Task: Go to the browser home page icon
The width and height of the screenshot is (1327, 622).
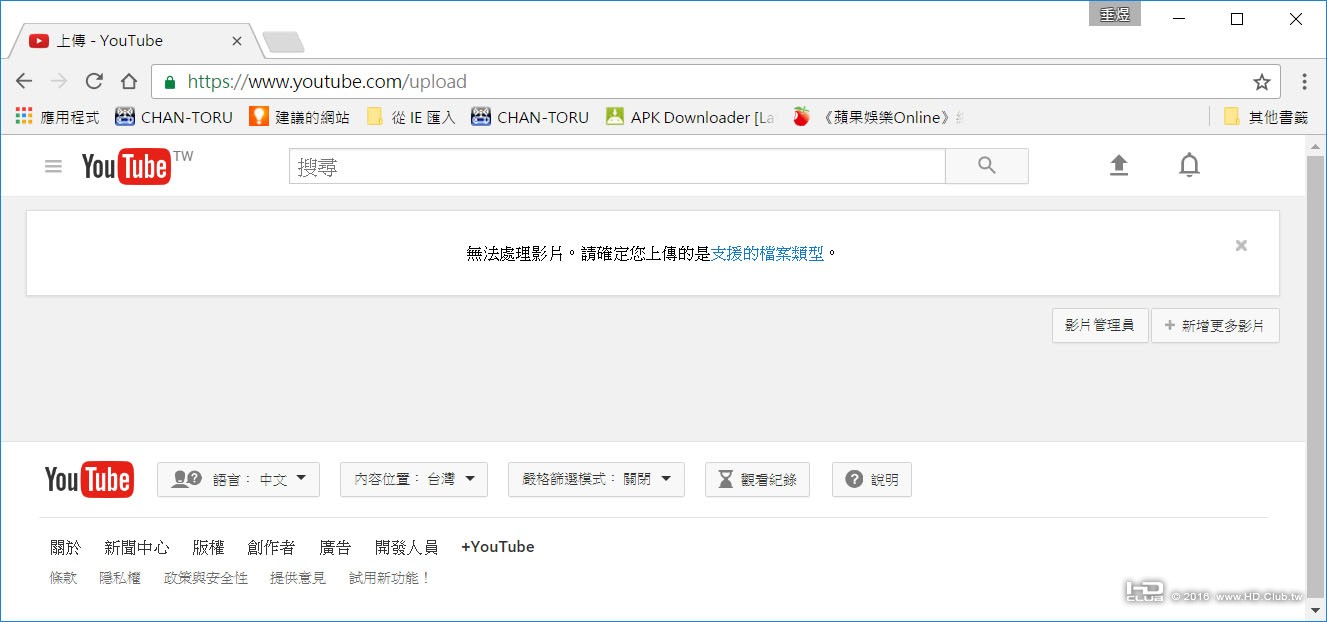Action: [x=129, y=82]
